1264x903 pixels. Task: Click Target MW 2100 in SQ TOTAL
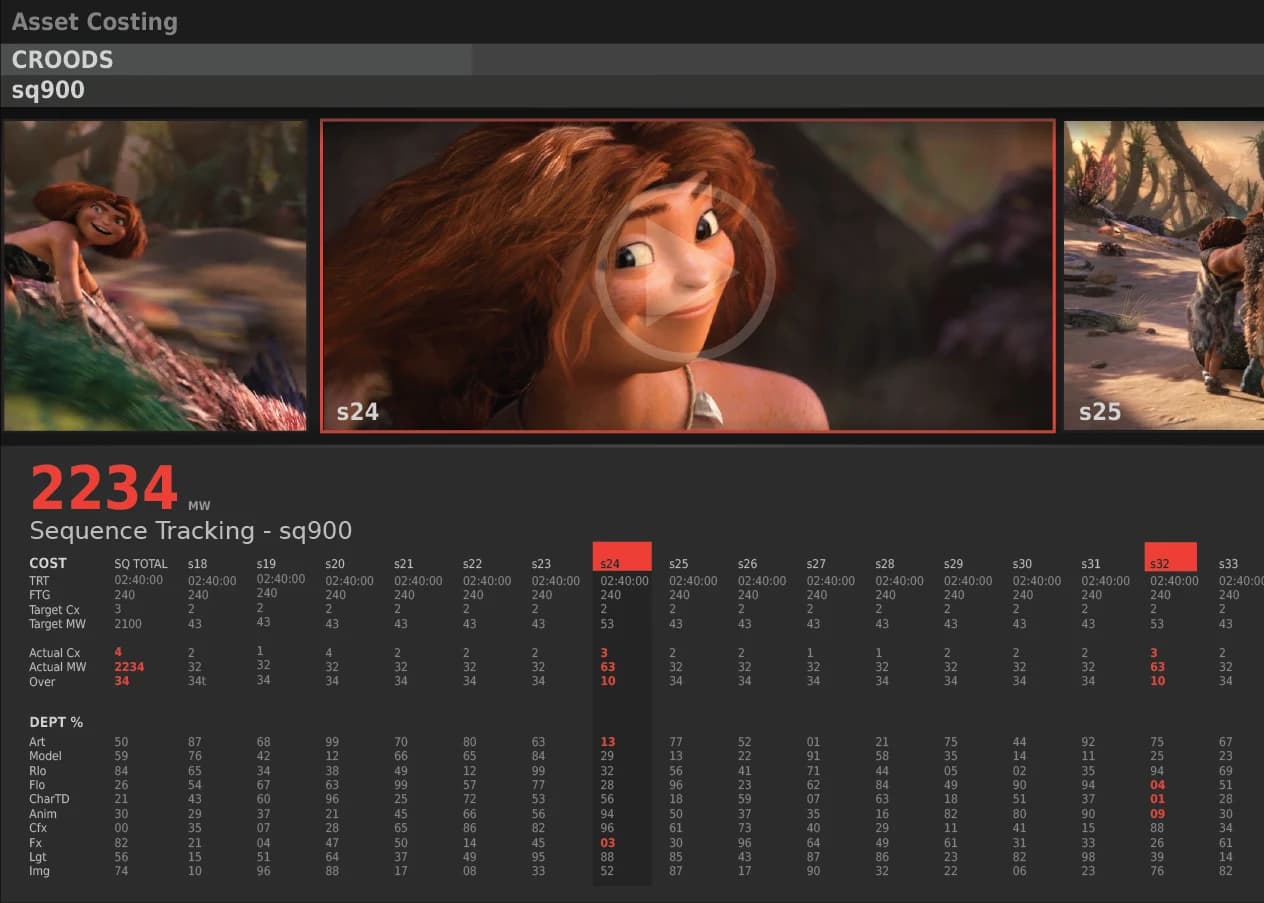point(128,624)
